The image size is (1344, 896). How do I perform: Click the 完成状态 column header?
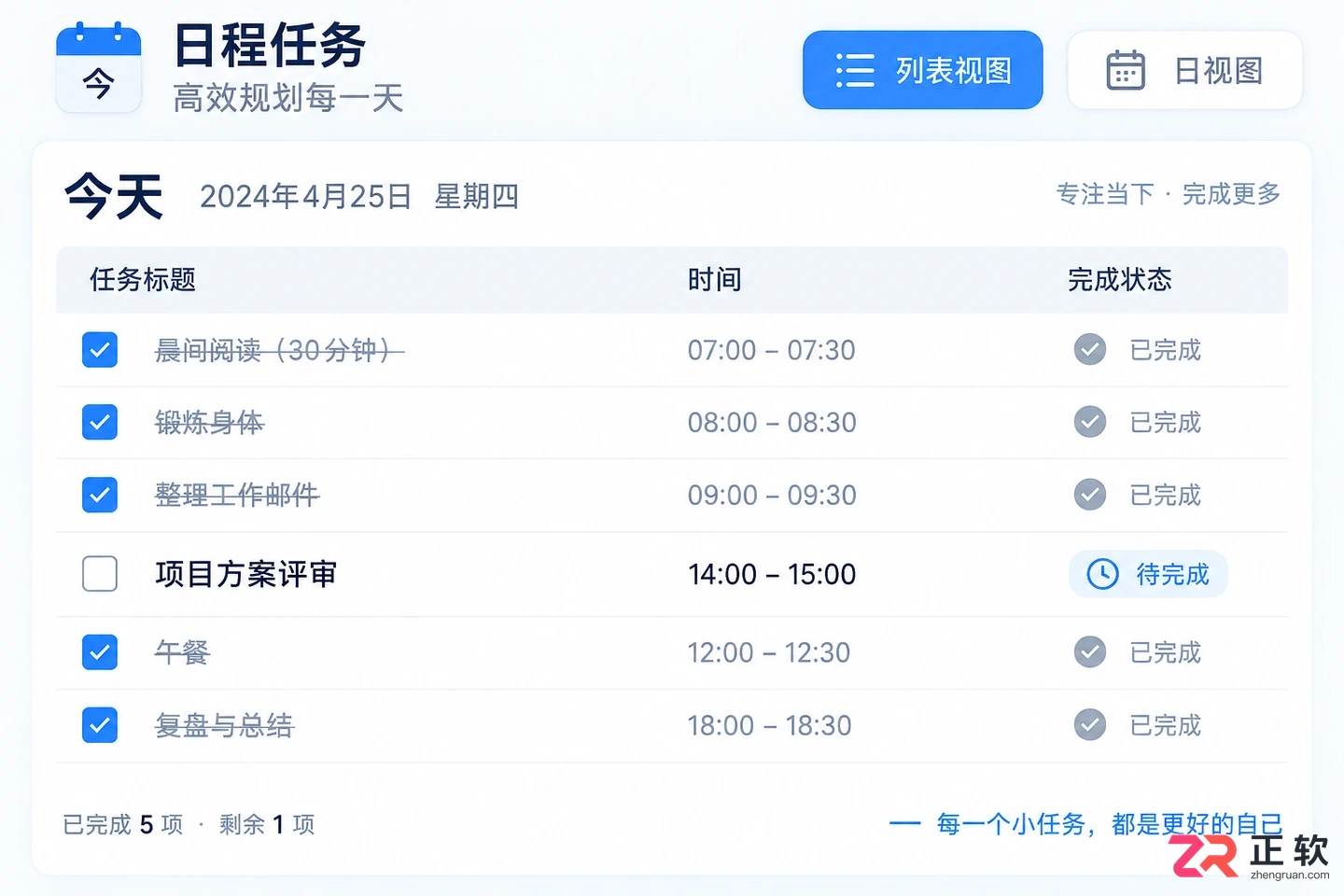click(x=1120, y=280)
